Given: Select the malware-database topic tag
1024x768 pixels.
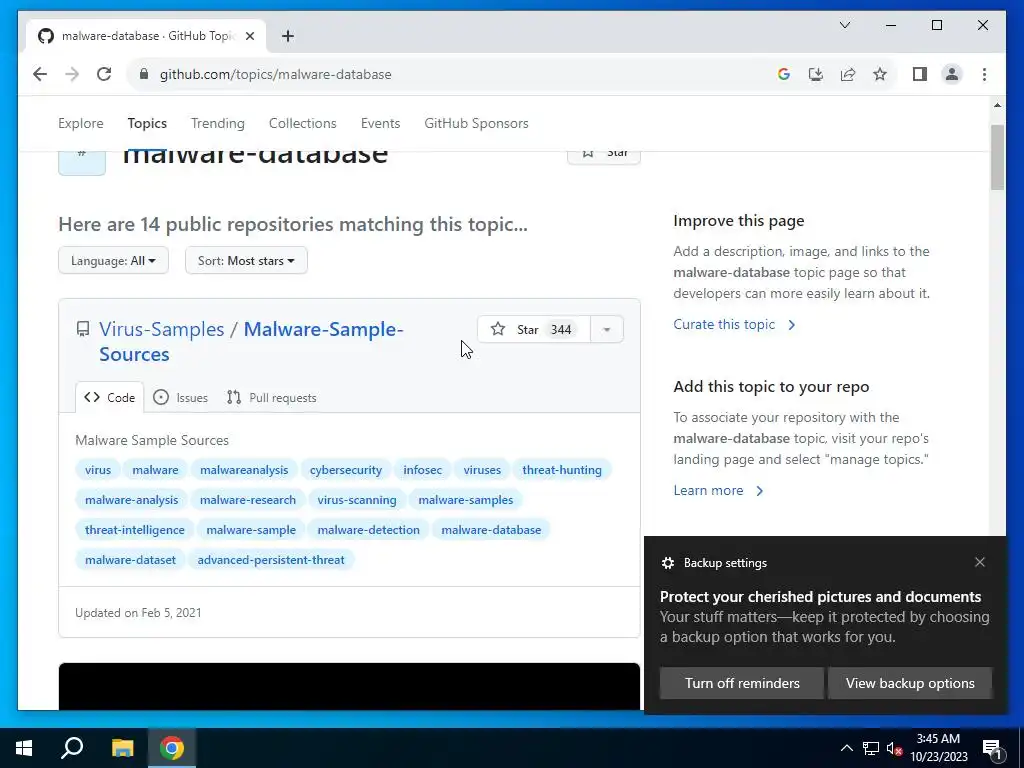Looking at the screenshot, I should click(491, 530).
